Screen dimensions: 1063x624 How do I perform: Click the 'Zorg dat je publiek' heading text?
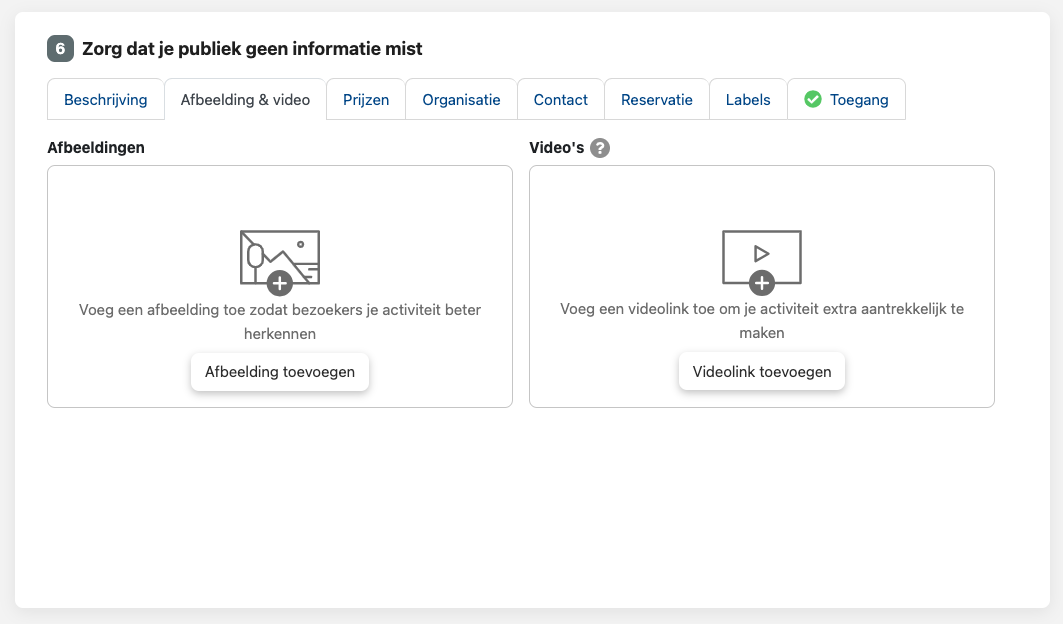(x=252, y=48)
